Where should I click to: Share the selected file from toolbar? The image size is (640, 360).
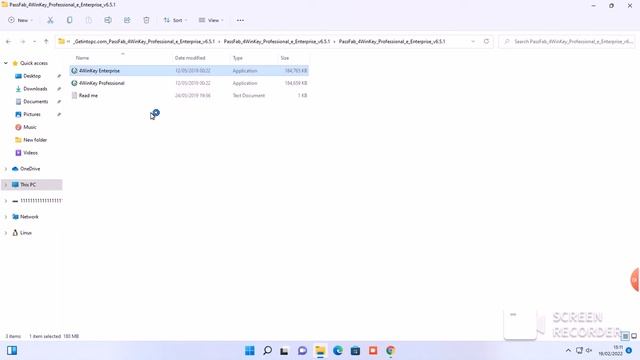coord(127,20)
